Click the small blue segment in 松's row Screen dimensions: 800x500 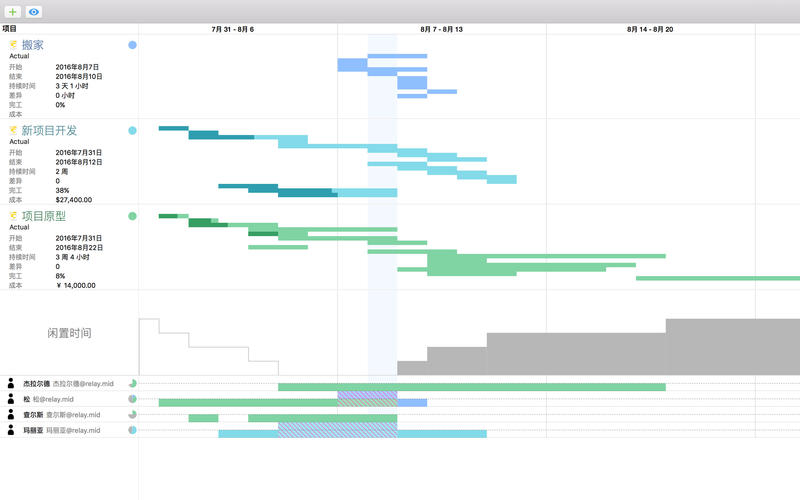point(412,403)
